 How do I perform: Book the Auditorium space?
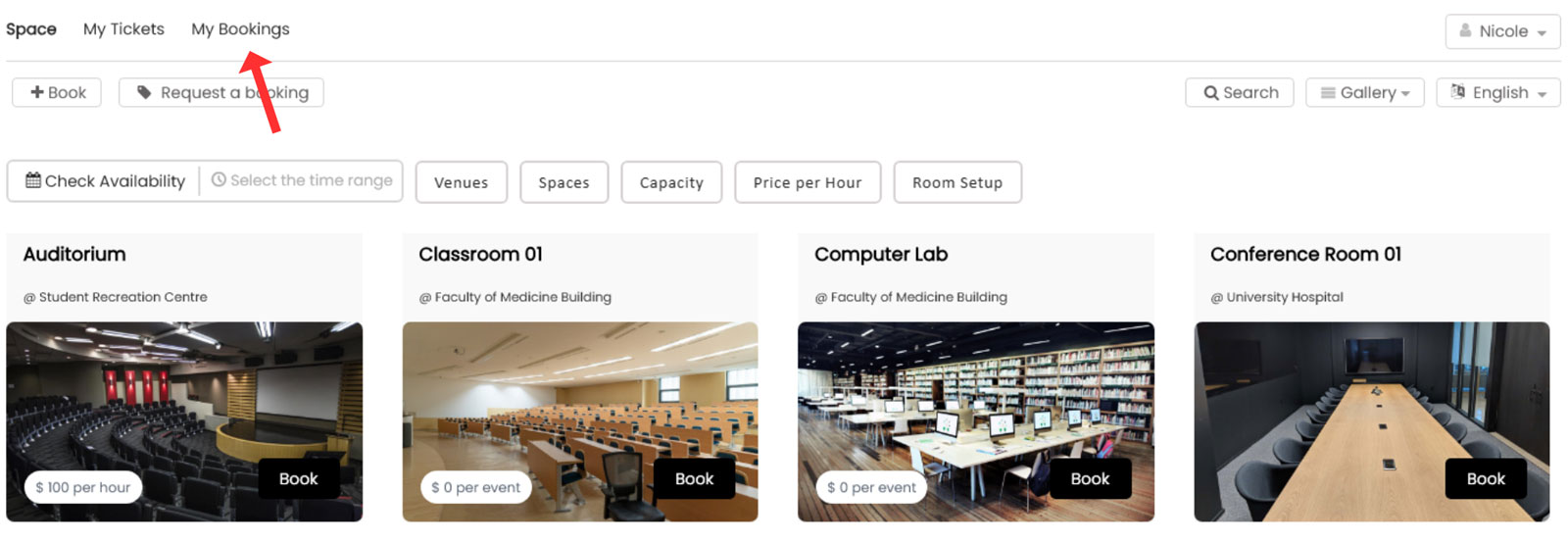299,478
